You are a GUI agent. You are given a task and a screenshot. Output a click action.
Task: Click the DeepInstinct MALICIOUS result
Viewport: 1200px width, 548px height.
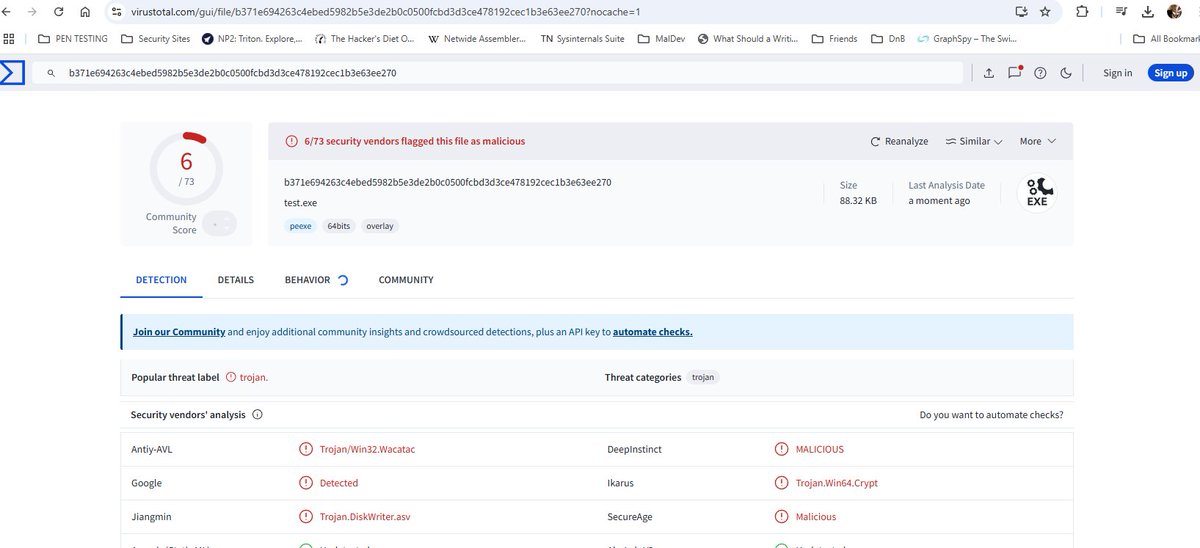pyautogui.click(x=819, y=450)
